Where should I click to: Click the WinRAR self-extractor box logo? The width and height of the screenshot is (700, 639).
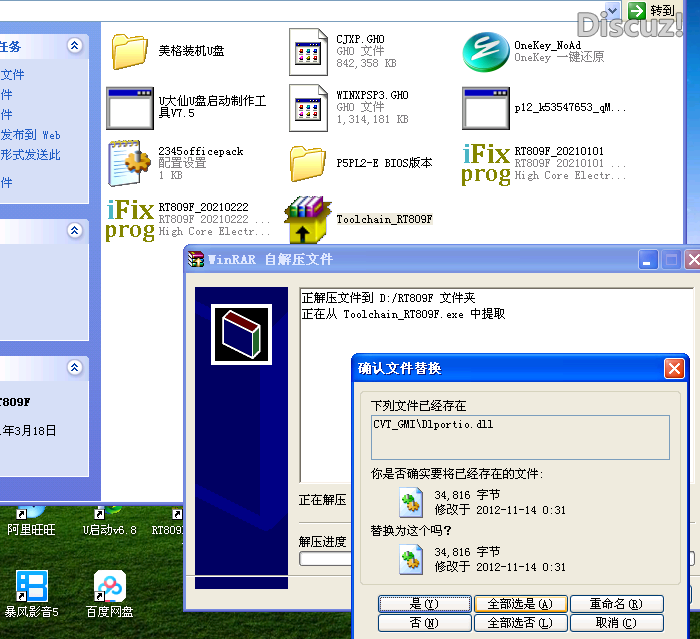pyautogui.click(x=242, y=334)
